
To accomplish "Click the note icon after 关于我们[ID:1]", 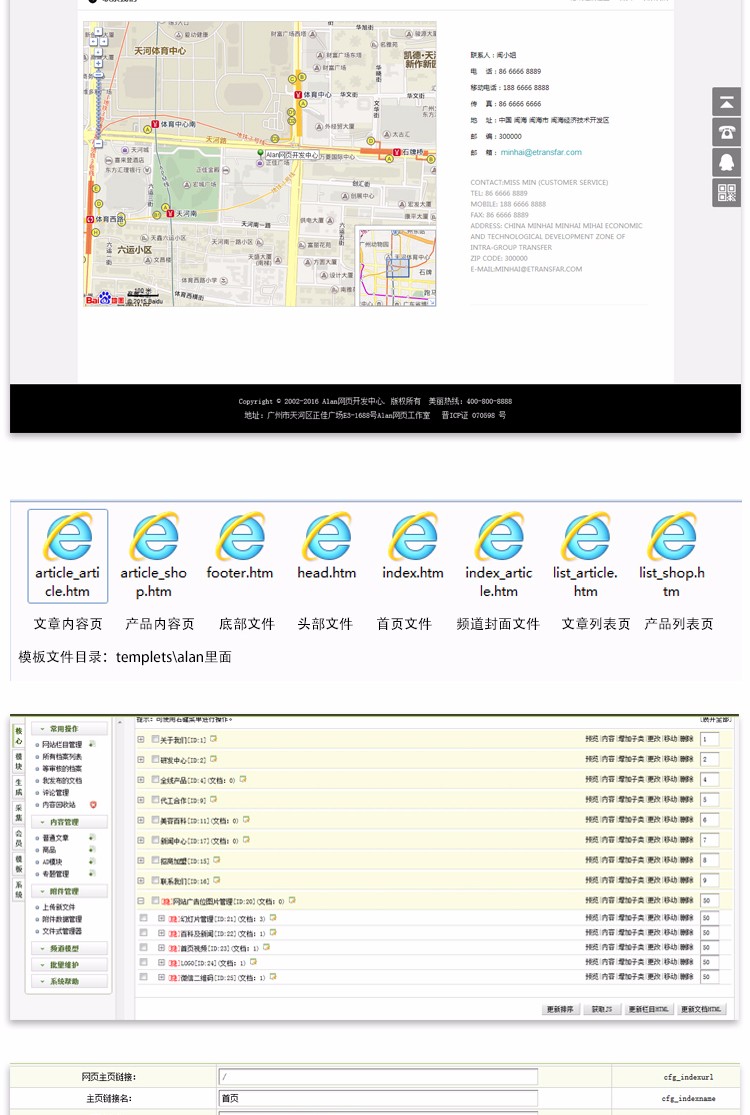I will (x=213, y=739).
